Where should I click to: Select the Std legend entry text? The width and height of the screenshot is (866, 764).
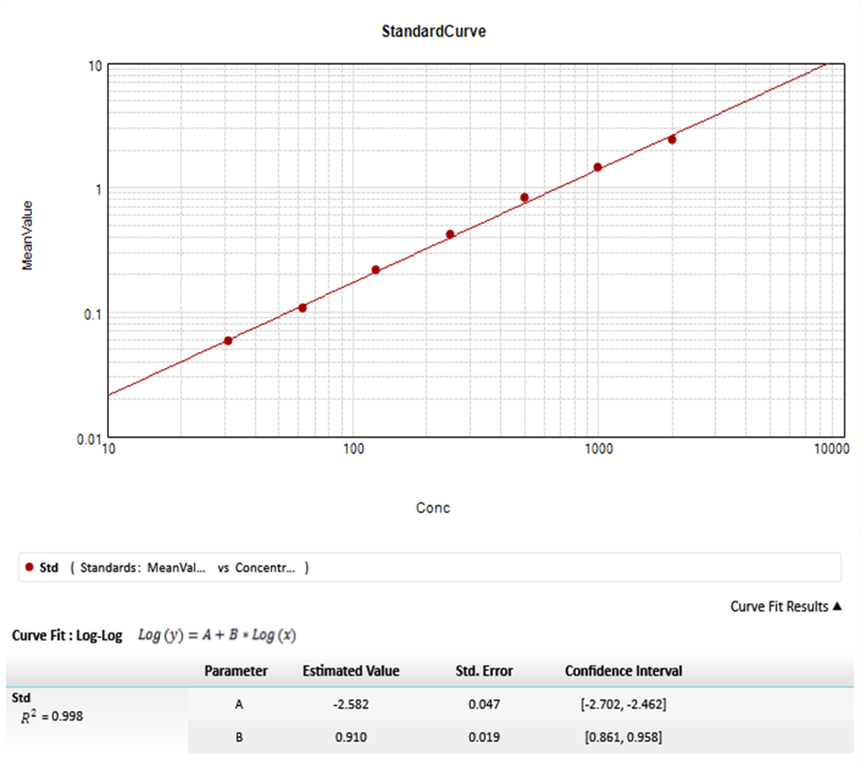click(49, 567)
